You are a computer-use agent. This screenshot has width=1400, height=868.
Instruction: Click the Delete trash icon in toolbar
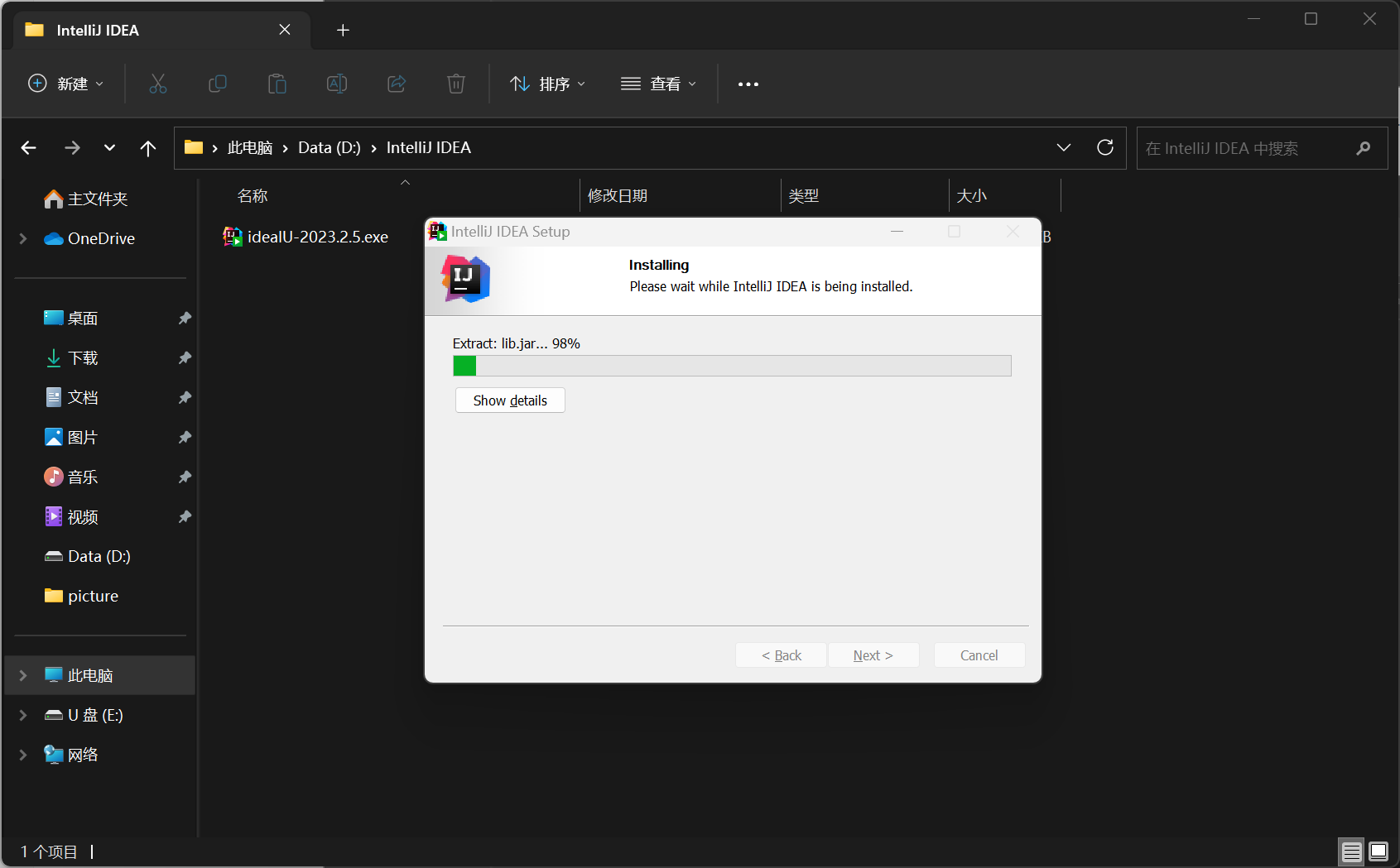click(x=456, y=84)
